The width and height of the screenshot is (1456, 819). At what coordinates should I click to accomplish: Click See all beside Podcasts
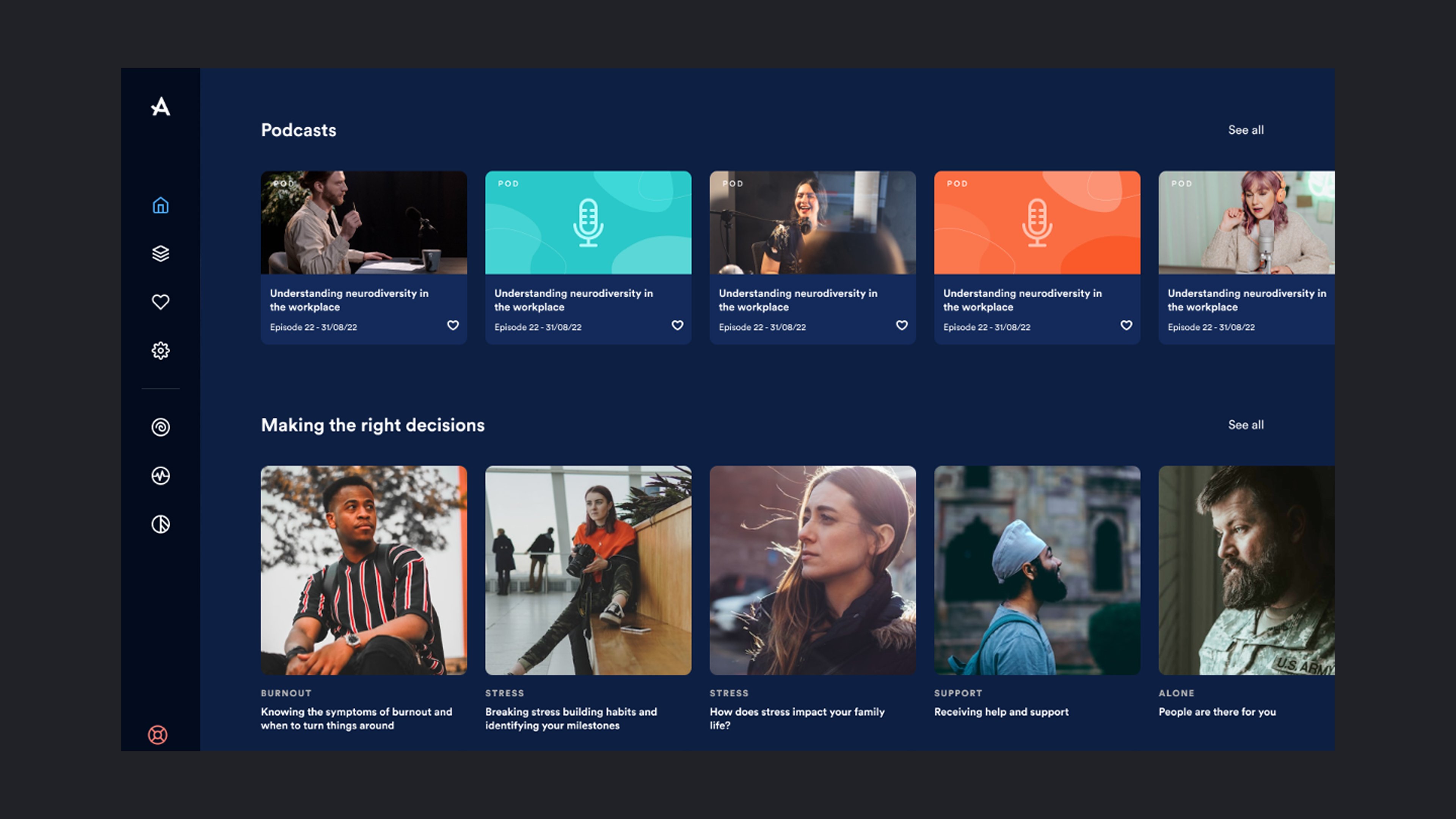click(x=1246, y=130)
